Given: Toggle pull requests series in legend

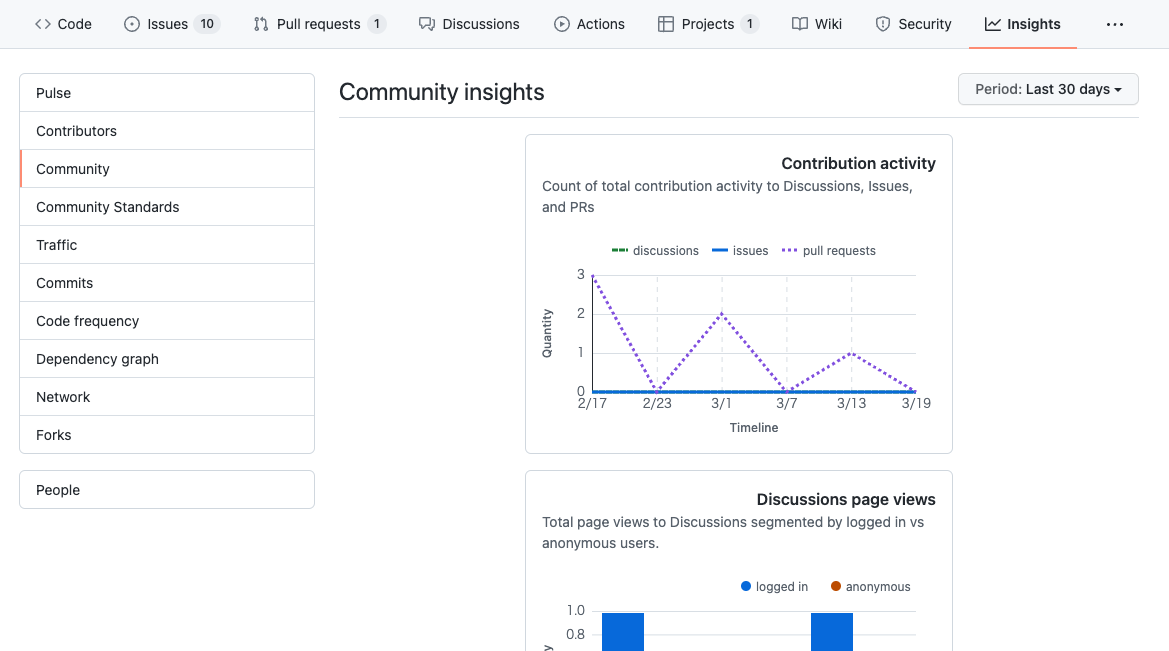Looking at the screenshot, I should 828,251.
